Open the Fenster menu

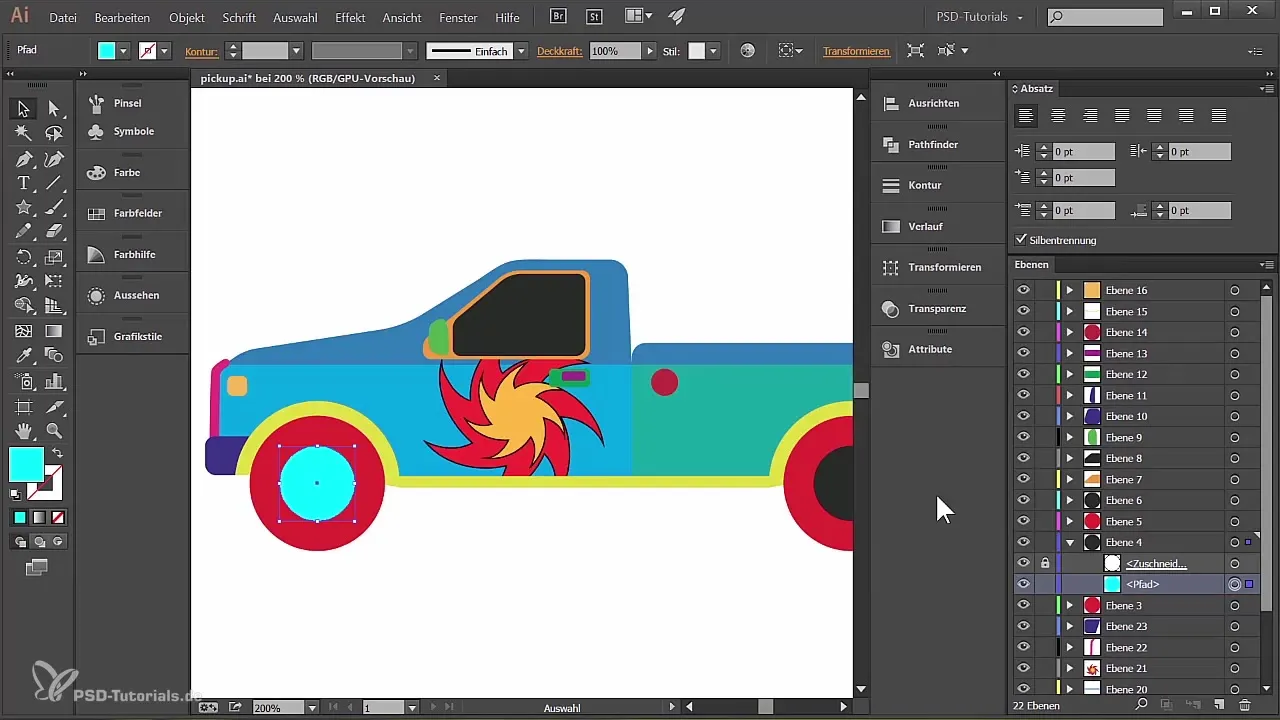pos(459,18)
